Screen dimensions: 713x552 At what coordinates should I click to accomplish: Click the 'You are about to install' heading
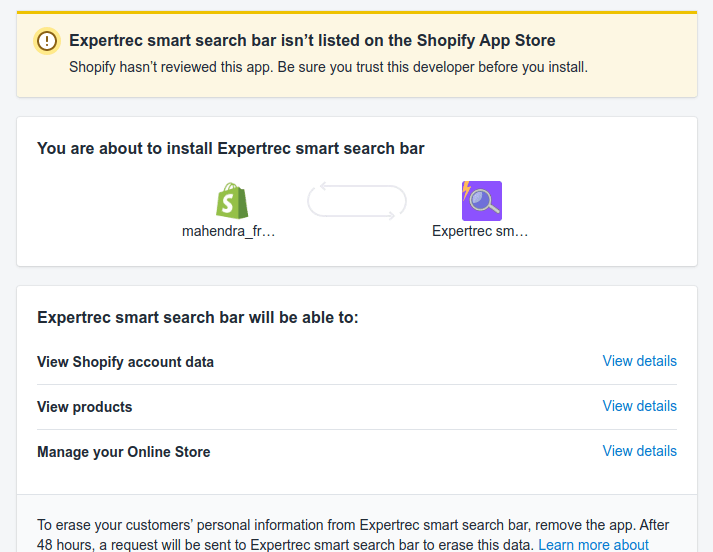pos(231,149)
